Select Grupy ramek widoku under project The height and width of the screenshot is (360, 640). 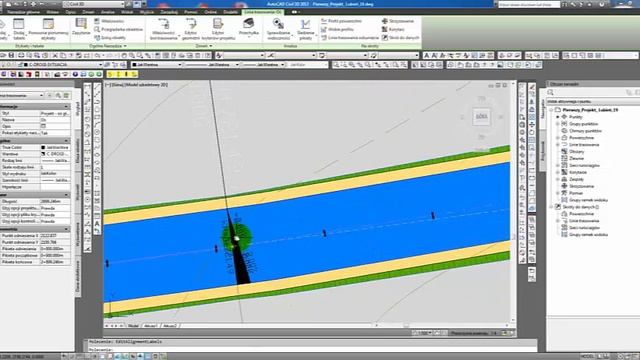[589, 200]
